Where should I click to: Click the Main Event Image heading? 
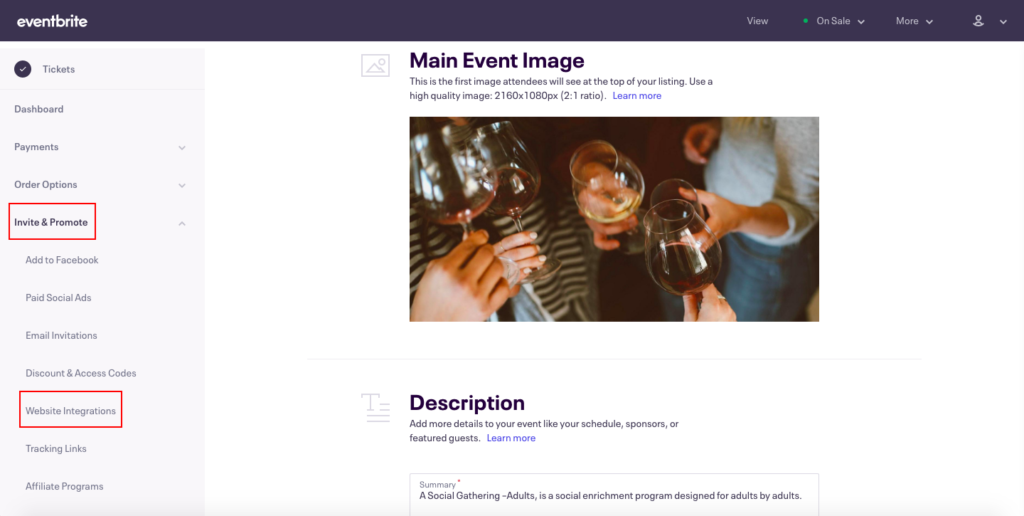pos(496,61)
